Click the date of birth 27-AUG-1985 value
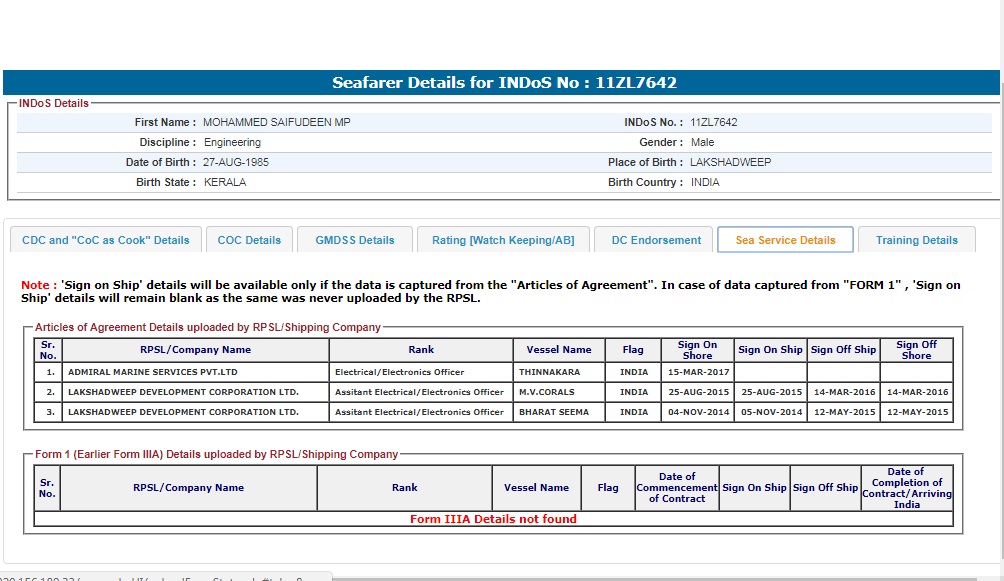 (236, 162)
